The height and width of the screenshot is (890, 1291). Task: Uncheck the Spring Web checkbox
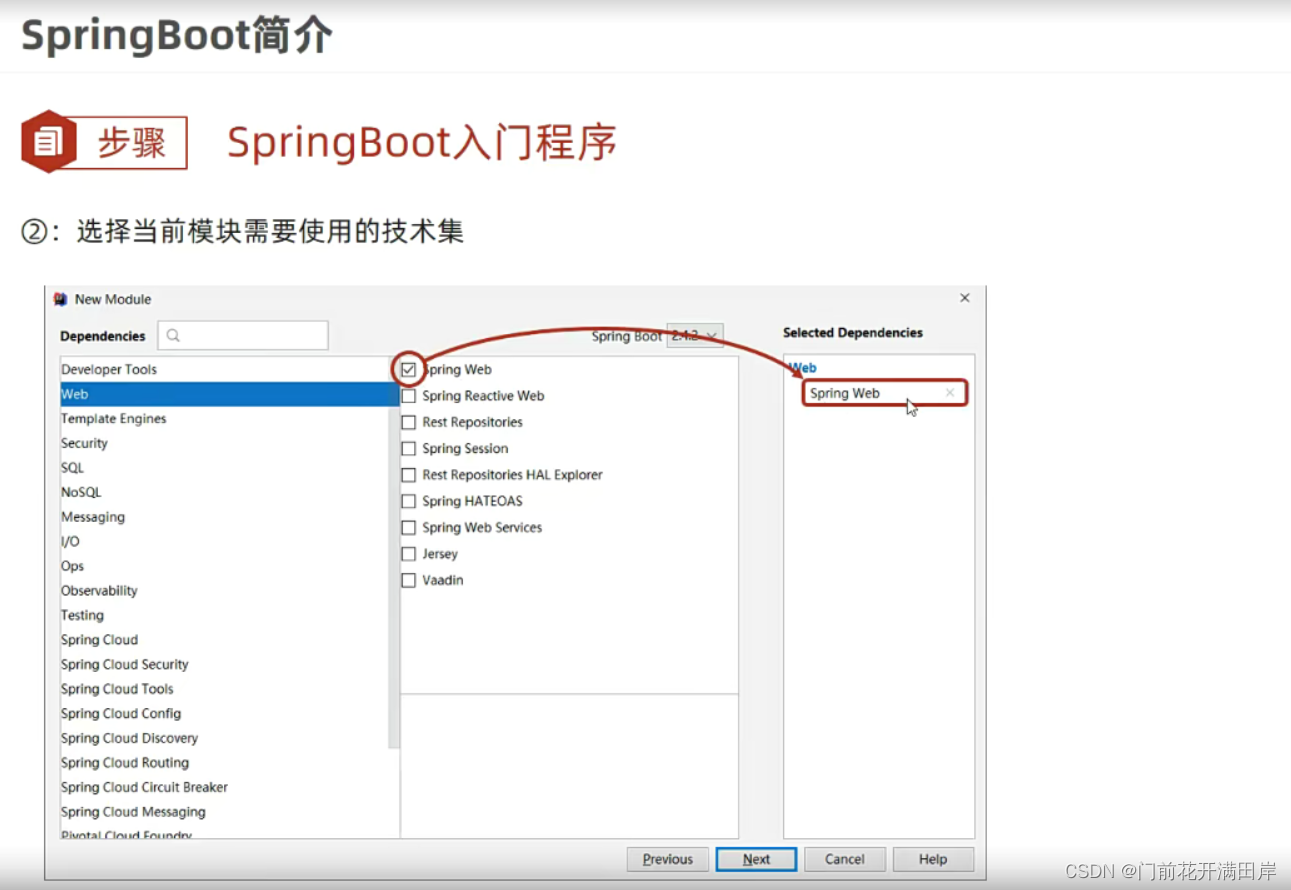[408, 369]
